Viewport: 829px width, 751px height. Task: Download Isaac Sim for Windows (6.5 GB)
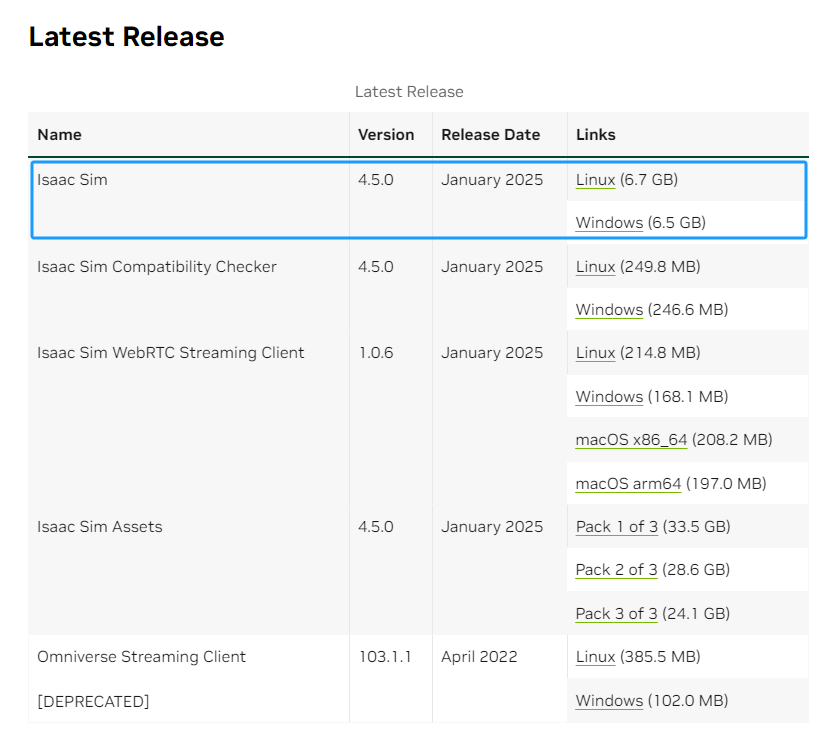[609, 223]
